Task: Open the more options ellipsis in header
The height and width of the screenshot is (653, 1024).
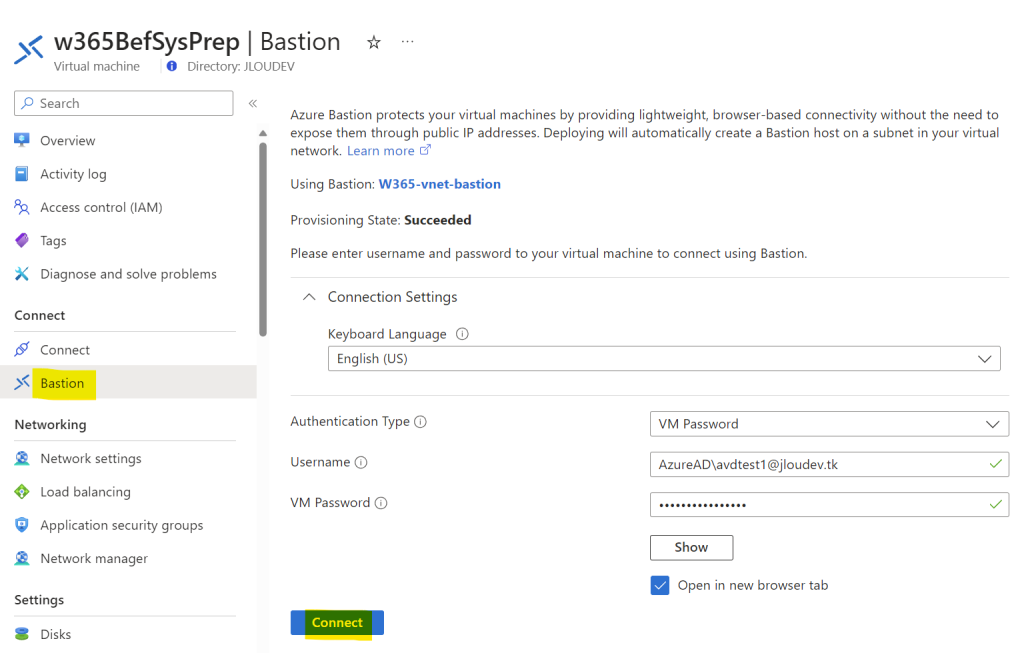Action: point(408,42)
